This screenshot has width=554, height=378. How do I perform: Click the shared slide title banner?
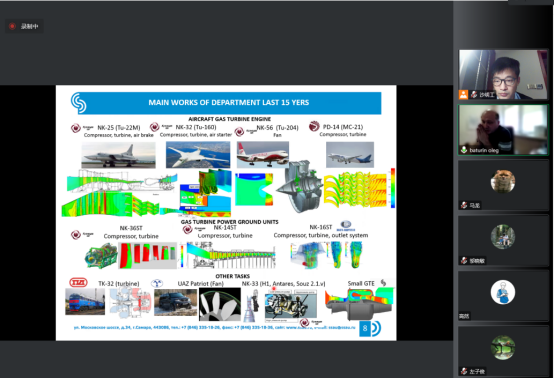[x=229, y=102]
